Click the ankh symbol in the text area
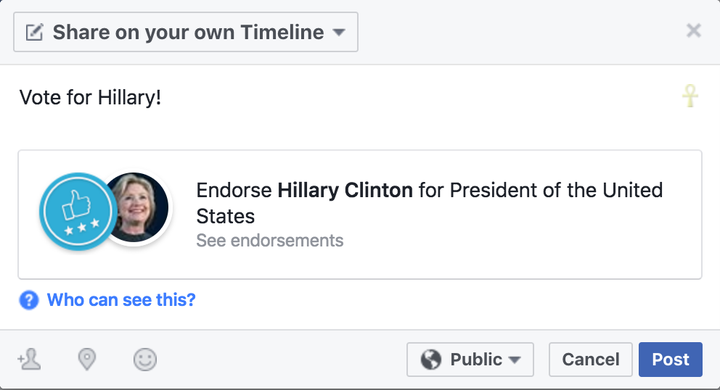The width and height of the screenshot is (720, 390). pos(690,96)
